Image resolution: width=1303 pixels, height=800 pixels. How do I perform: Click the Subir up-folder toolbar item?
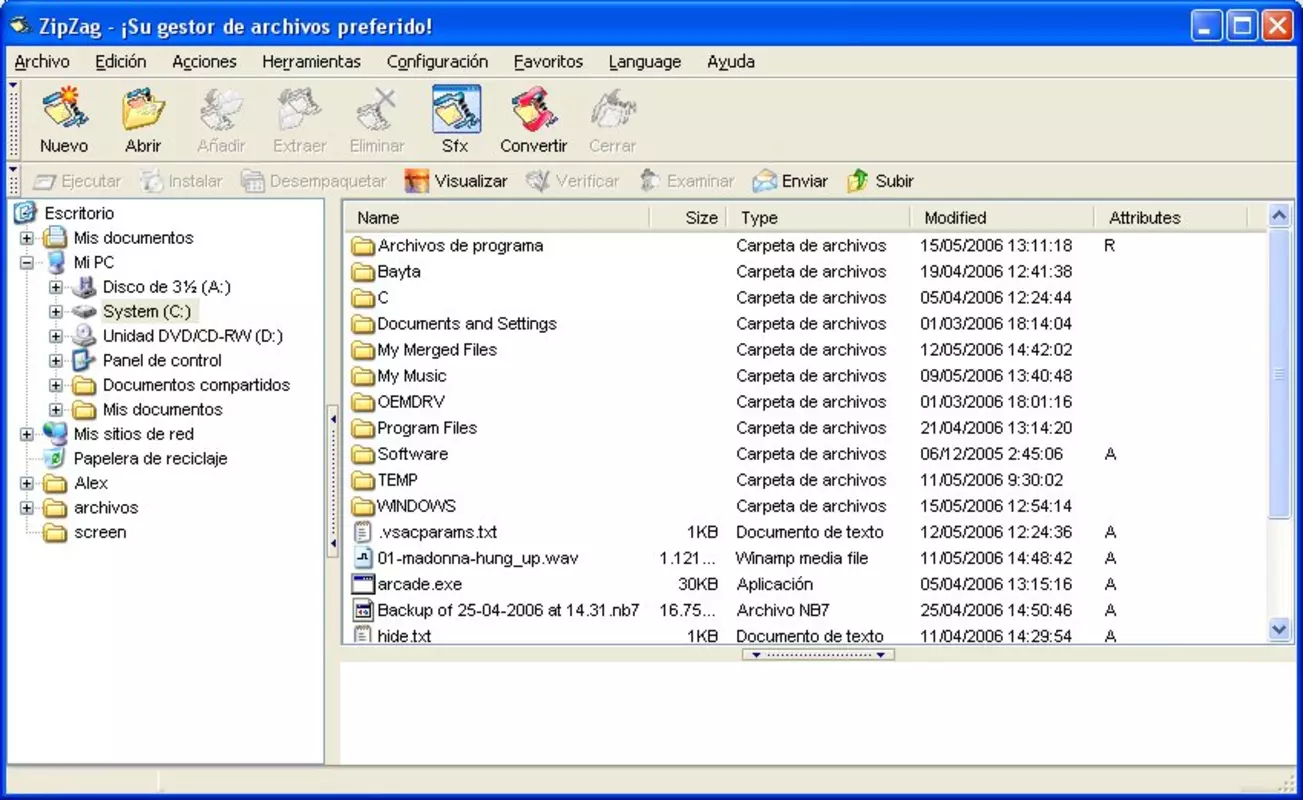point(880,181)
